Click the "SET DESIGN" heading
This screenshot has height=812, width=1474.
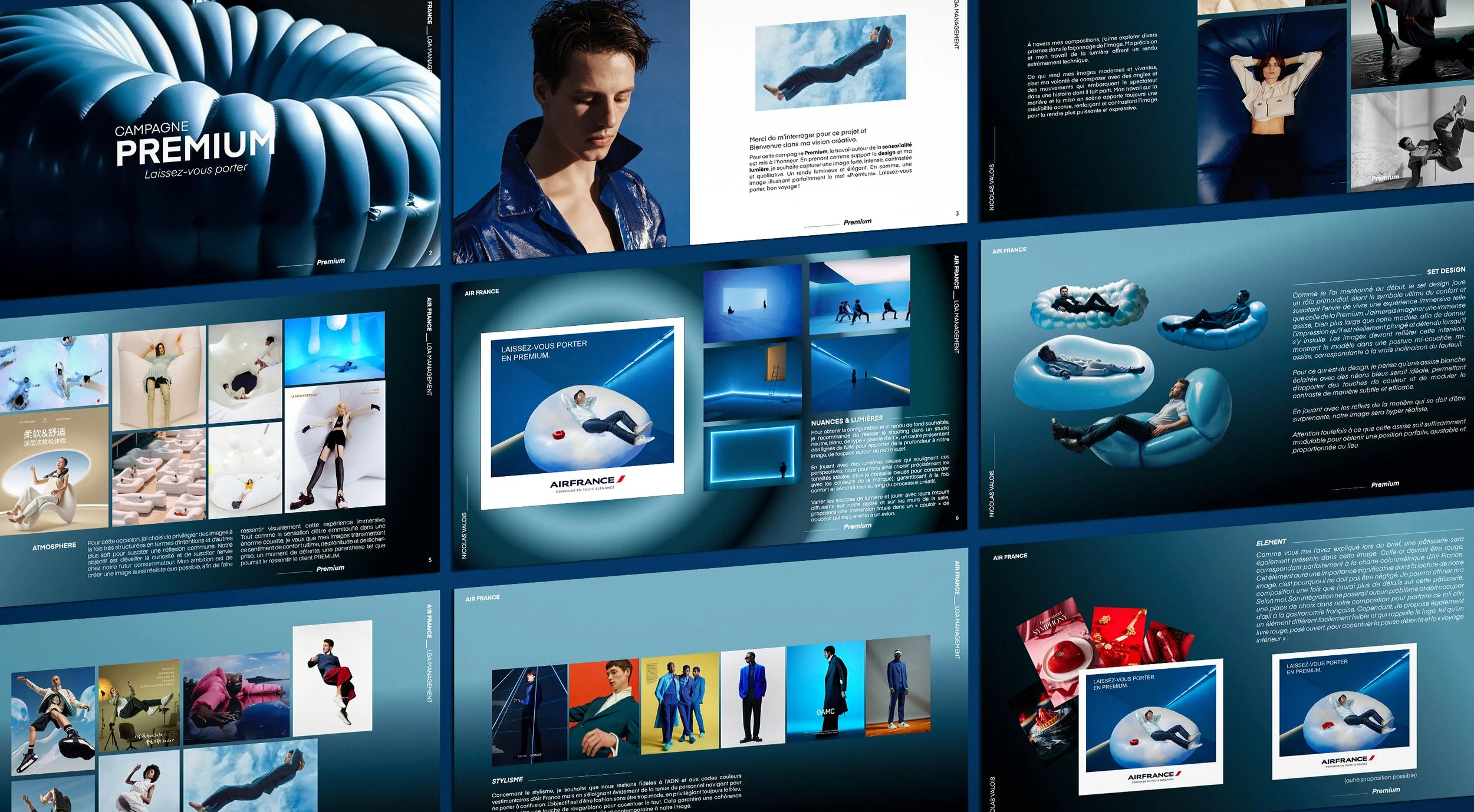(1446, 270)
